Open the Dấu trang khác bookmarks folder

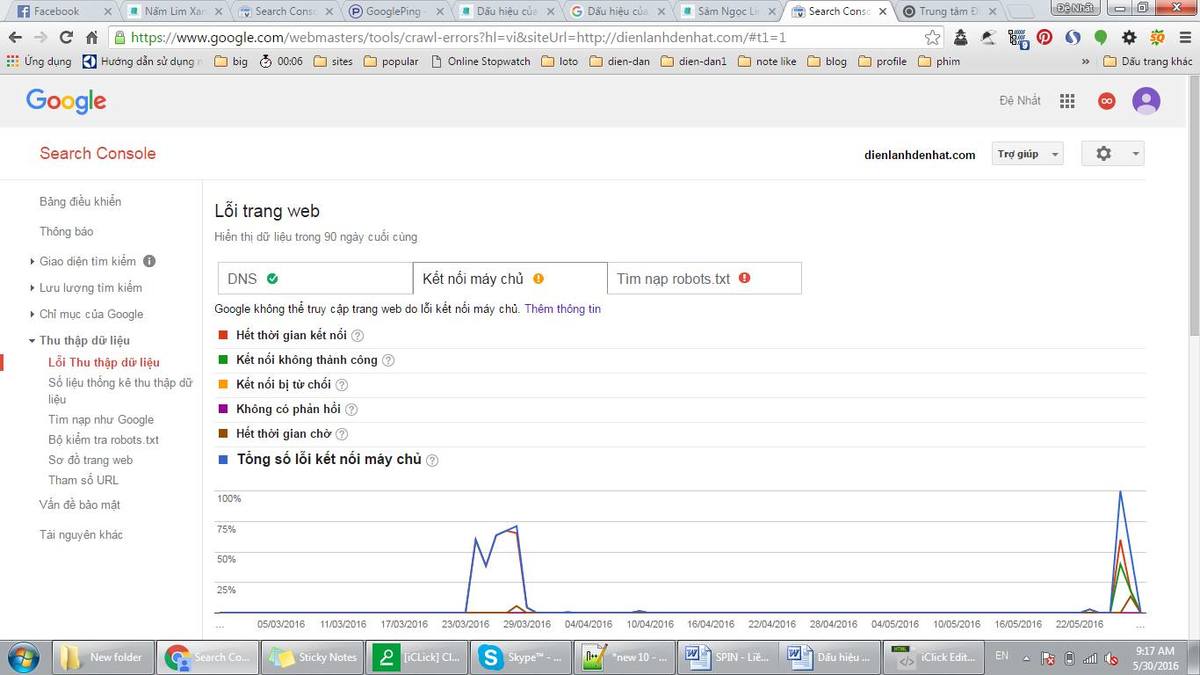pyautogui.click(x=1148, y=61)
